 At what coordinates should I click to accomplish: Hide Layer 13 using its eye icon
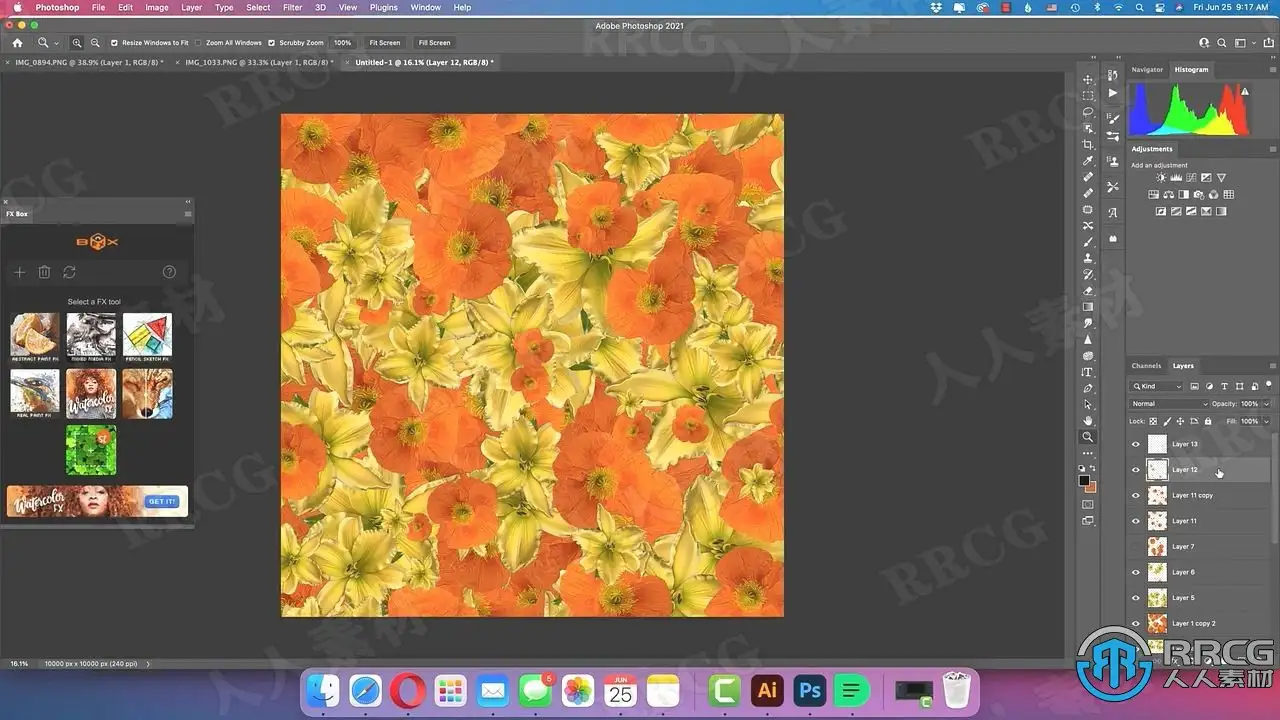pyautogui.click(x=1135, y=444)
